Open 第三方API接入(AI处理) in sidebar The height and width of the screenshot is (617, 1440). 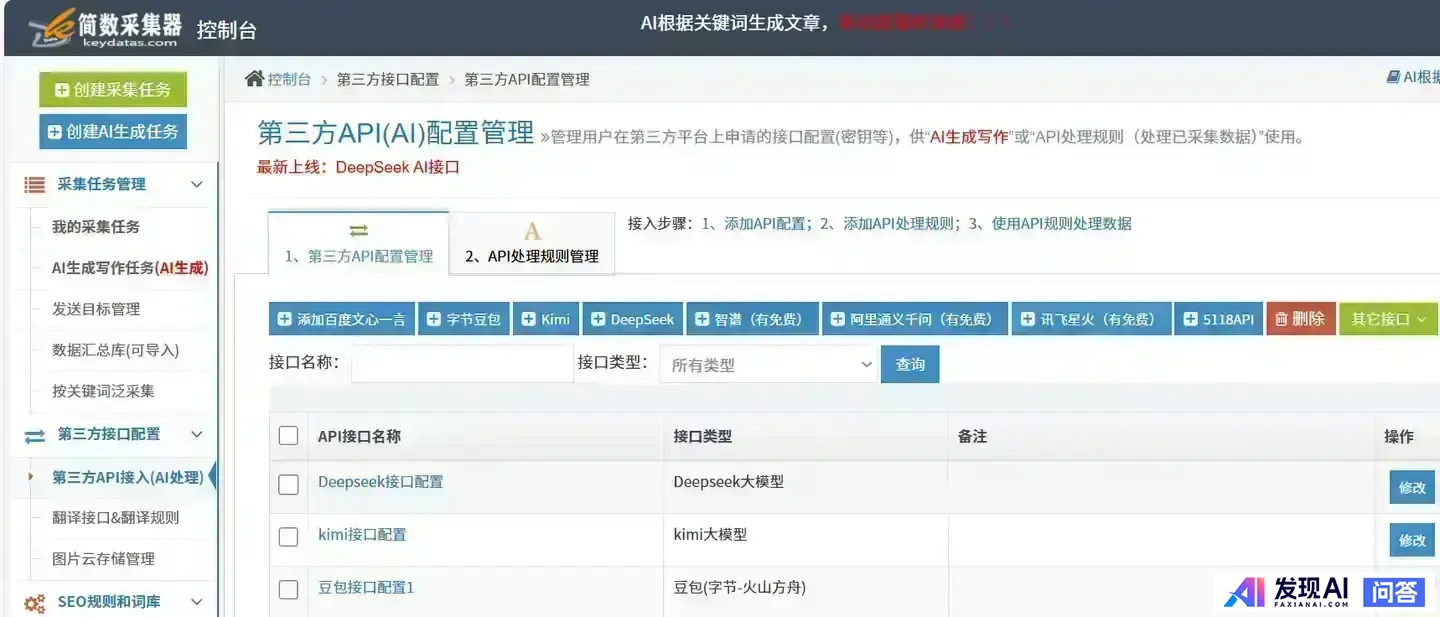click(x=127, y=477)
